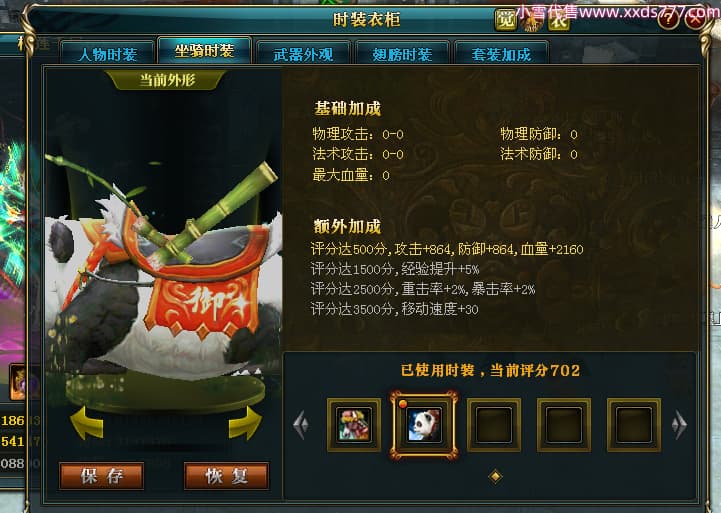This screenshot has height=513, width=721.
Task: Click the round emblem icon between 觉 and 衣
Action: (x=532, y=21)
